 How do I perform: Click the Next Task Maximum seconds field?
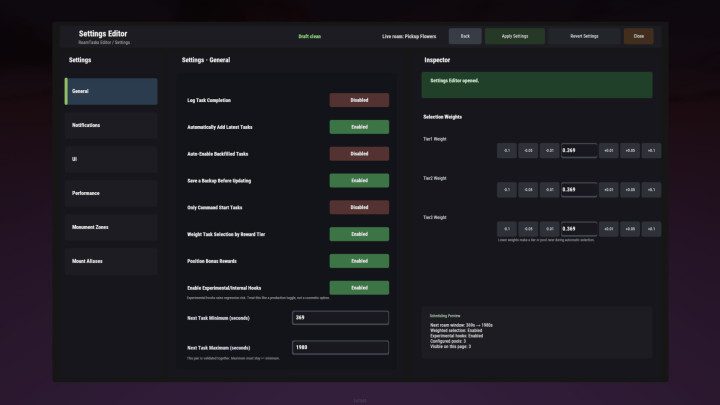340,348
